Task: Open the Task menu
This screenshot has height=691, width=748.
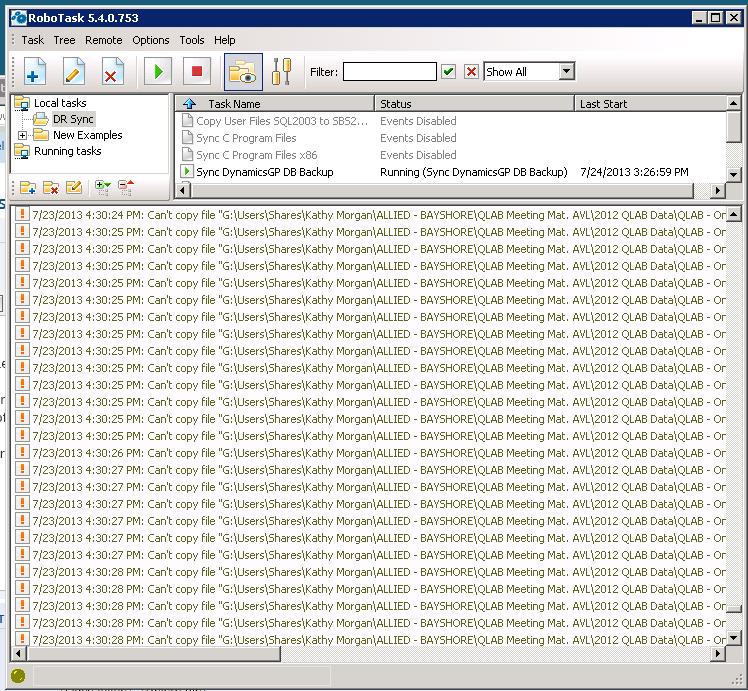Action: click(x=32, y=40)
